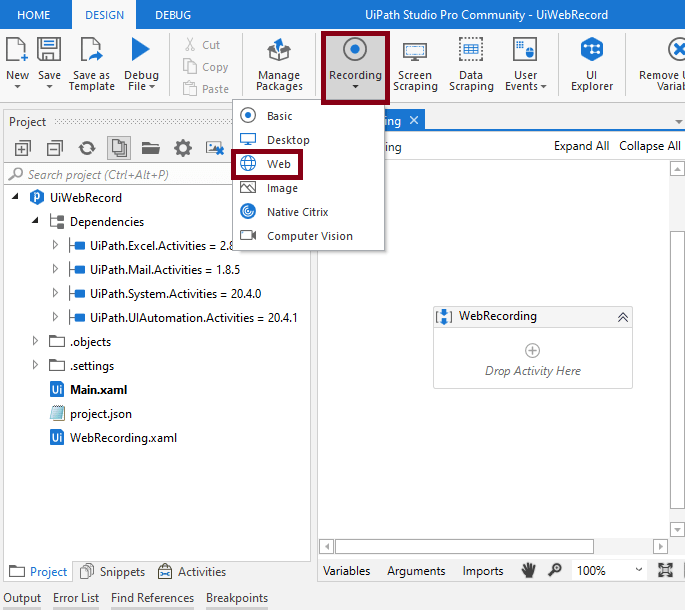The image size is (685, 610).
Task: Click the Search project field
Action: 118,175
